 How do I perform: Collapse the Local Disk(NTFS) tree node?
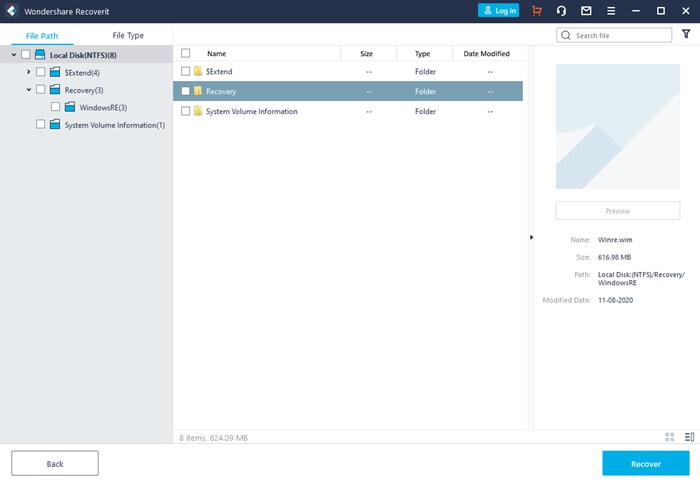pos(14,55)
